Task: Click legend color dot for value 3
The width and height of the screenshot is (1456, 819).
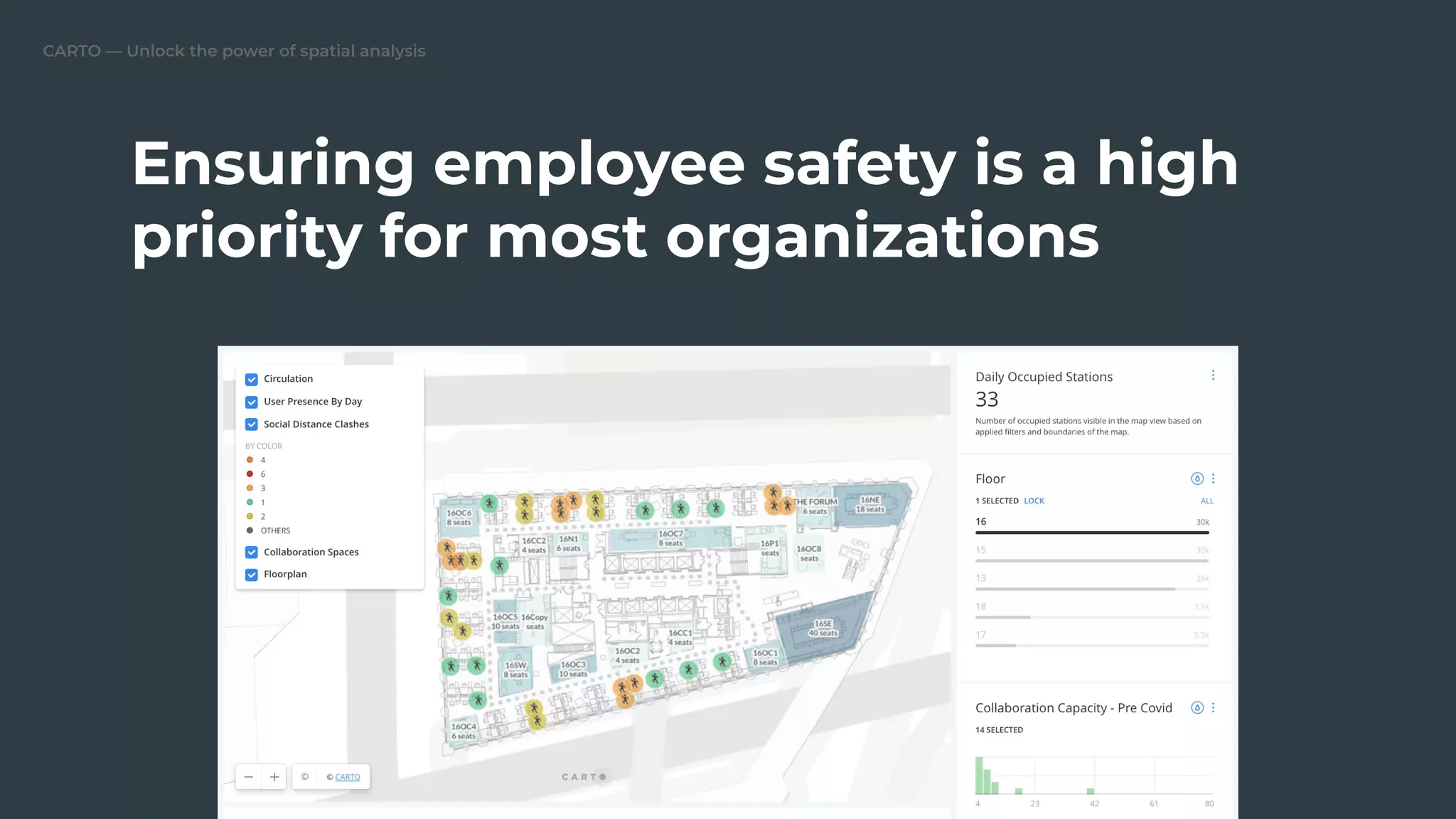Action: point(250,488)
